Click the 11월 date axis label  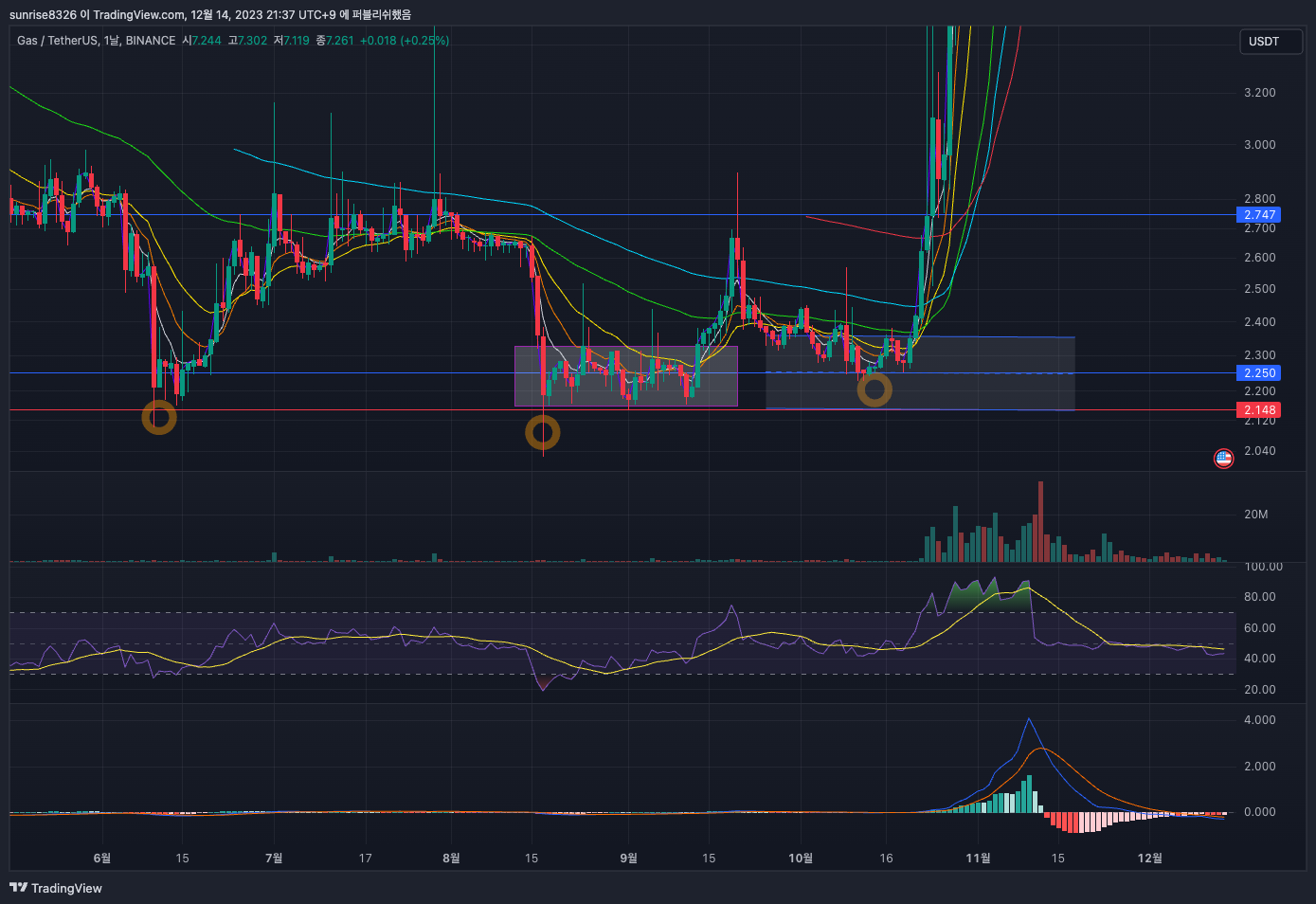978,859
